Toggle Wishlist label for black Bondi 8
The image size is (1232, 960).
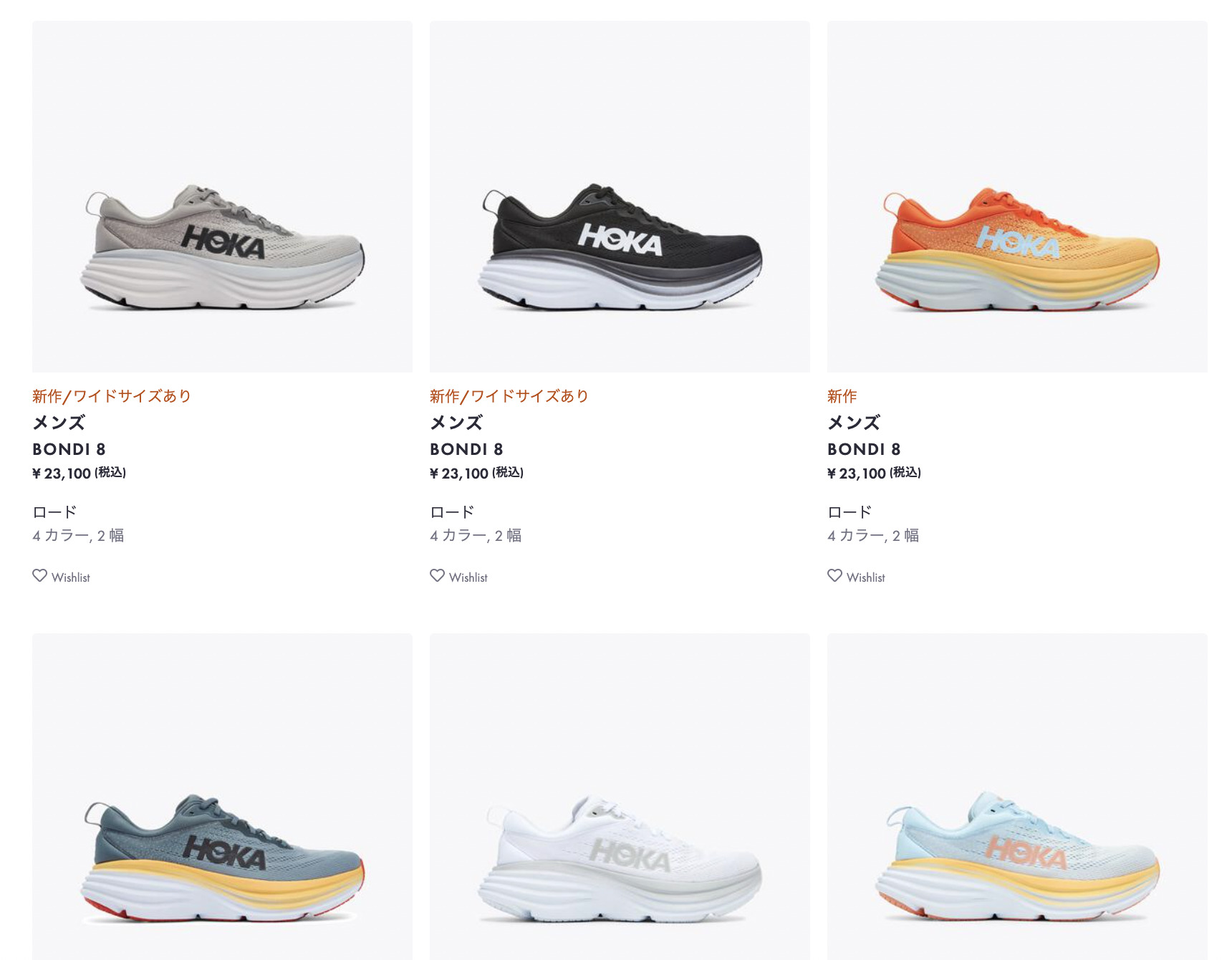tap(468, 577)
